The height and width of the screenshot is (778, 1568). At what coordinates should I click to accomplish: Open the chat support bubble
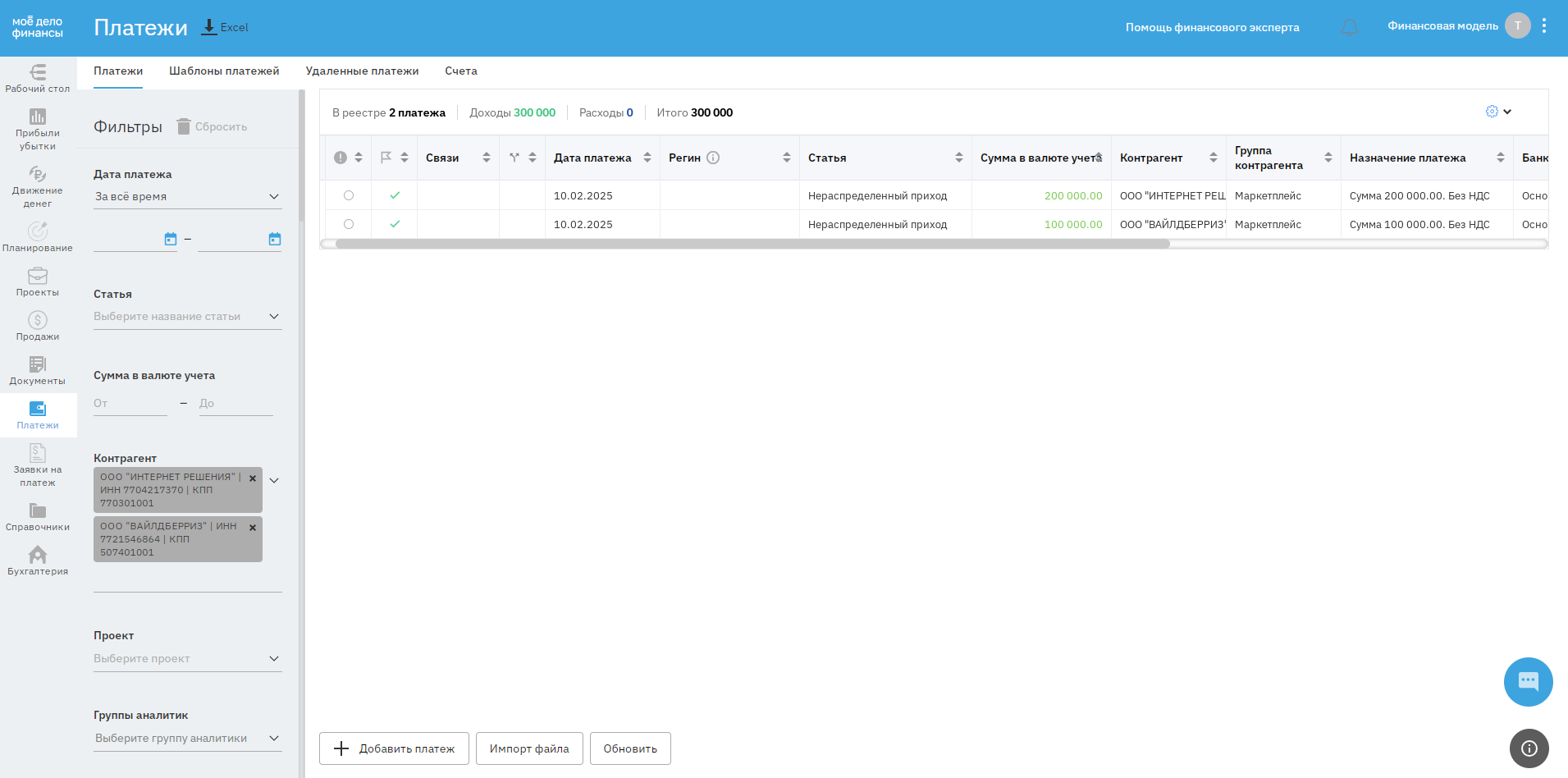[x=1527, y=681]
